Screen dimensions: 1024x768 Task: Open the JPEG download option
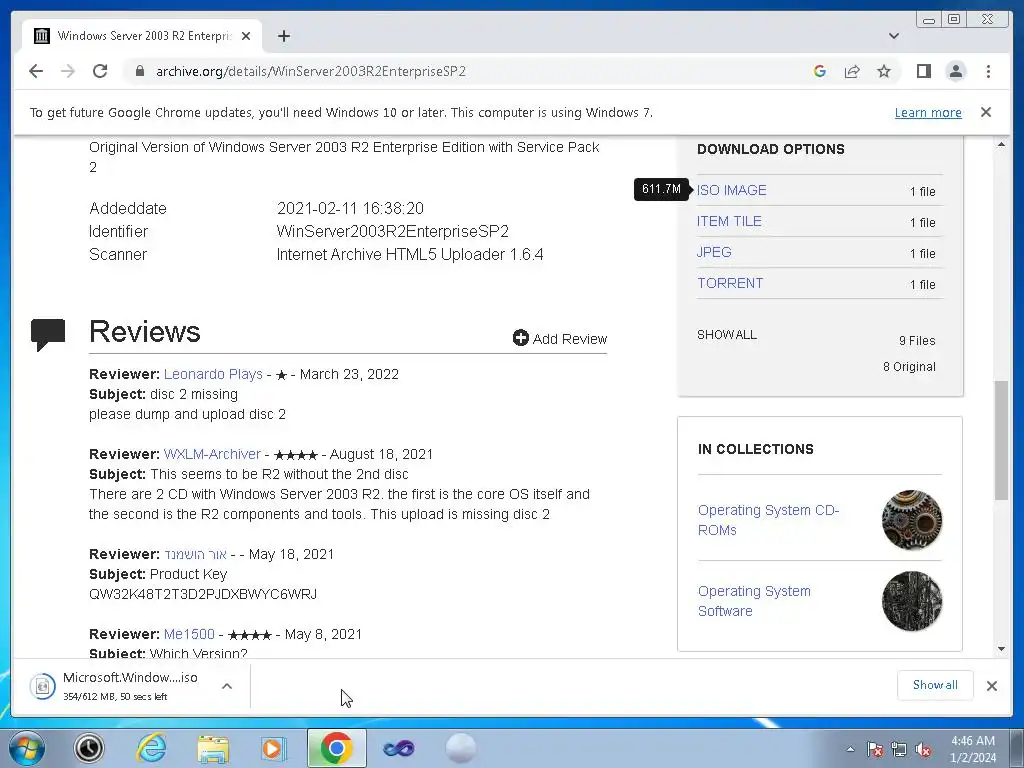[714, 252]
